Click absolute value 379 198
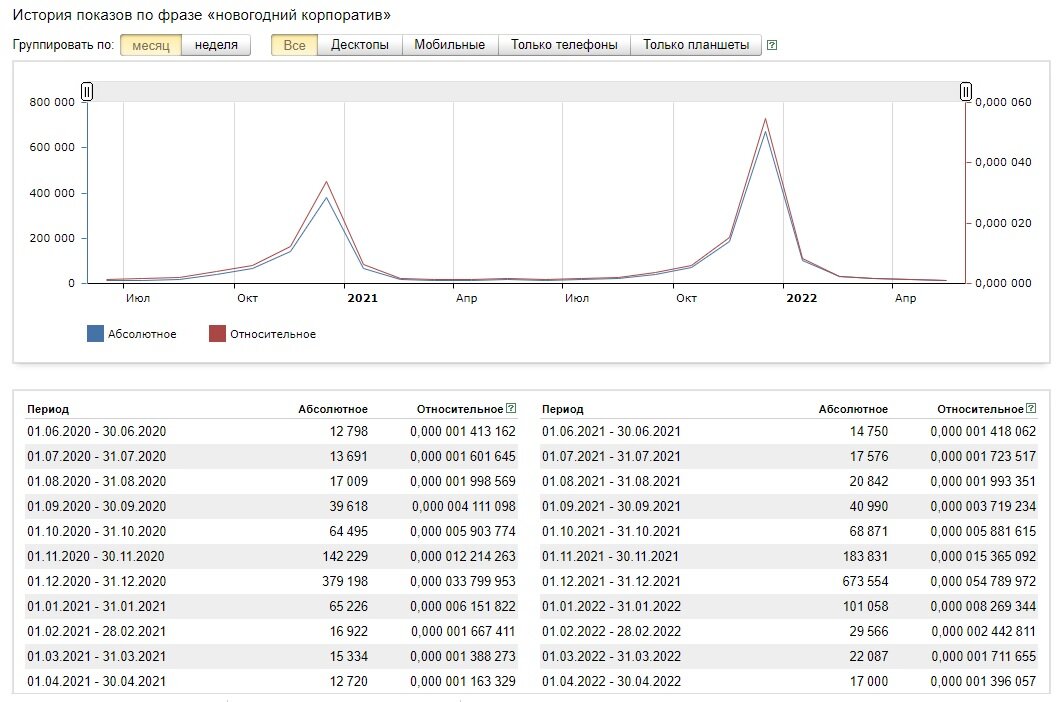The image size is (1061, 702). [345, 582]
